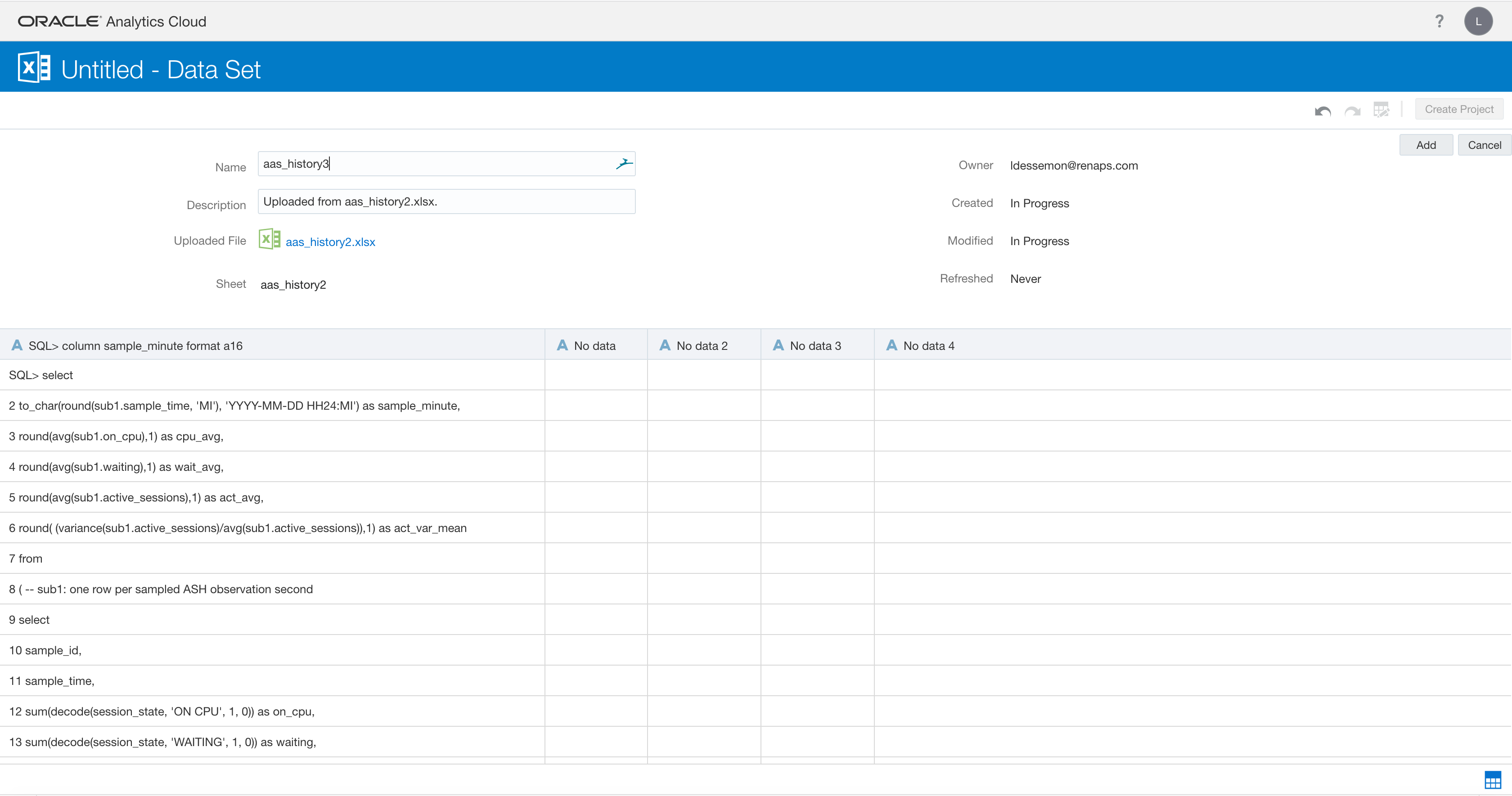Click the type icon of No data 3 column
Viewport: 1512px width, 796px height.
[x=778, y=345]
